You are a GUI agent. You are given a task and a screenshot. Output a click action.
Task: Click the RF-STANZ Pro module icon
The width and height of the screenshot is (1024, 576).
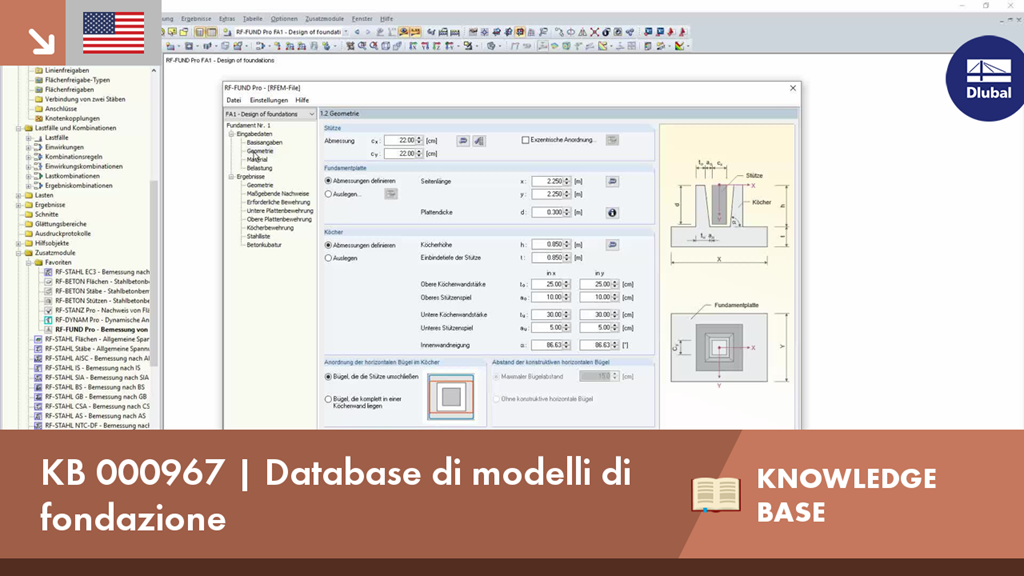coord(48,310)
